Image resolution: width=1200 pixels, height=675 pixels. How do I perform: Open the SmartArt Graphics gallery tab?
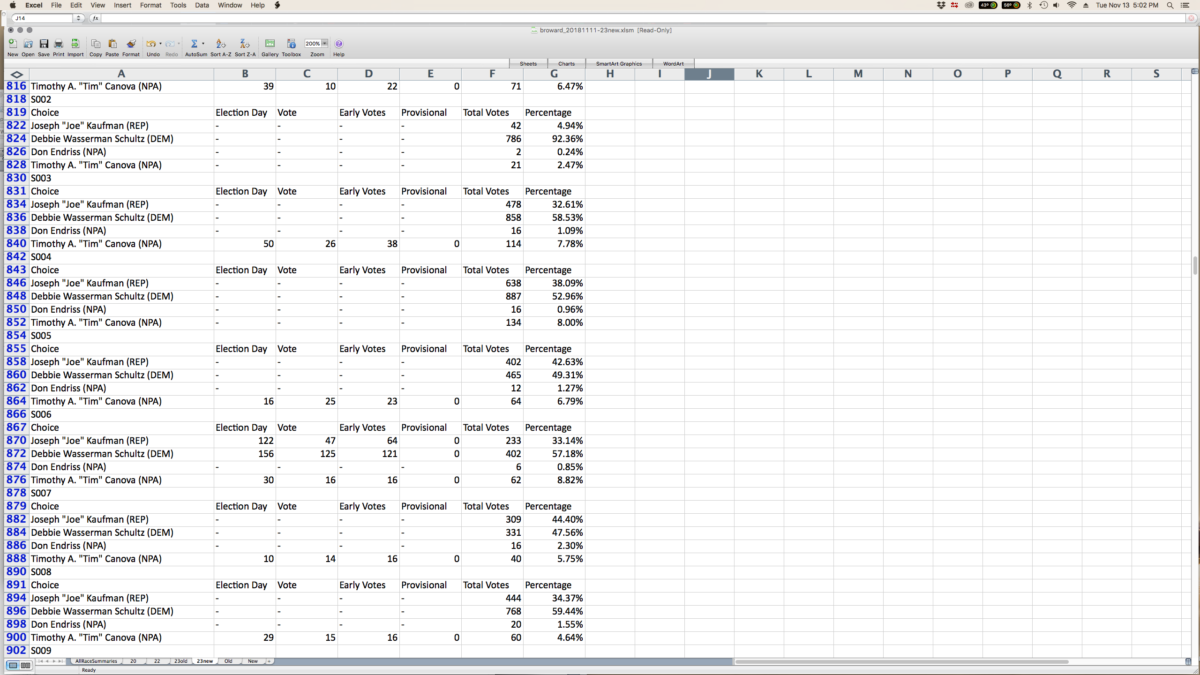[x=618, y=63]
